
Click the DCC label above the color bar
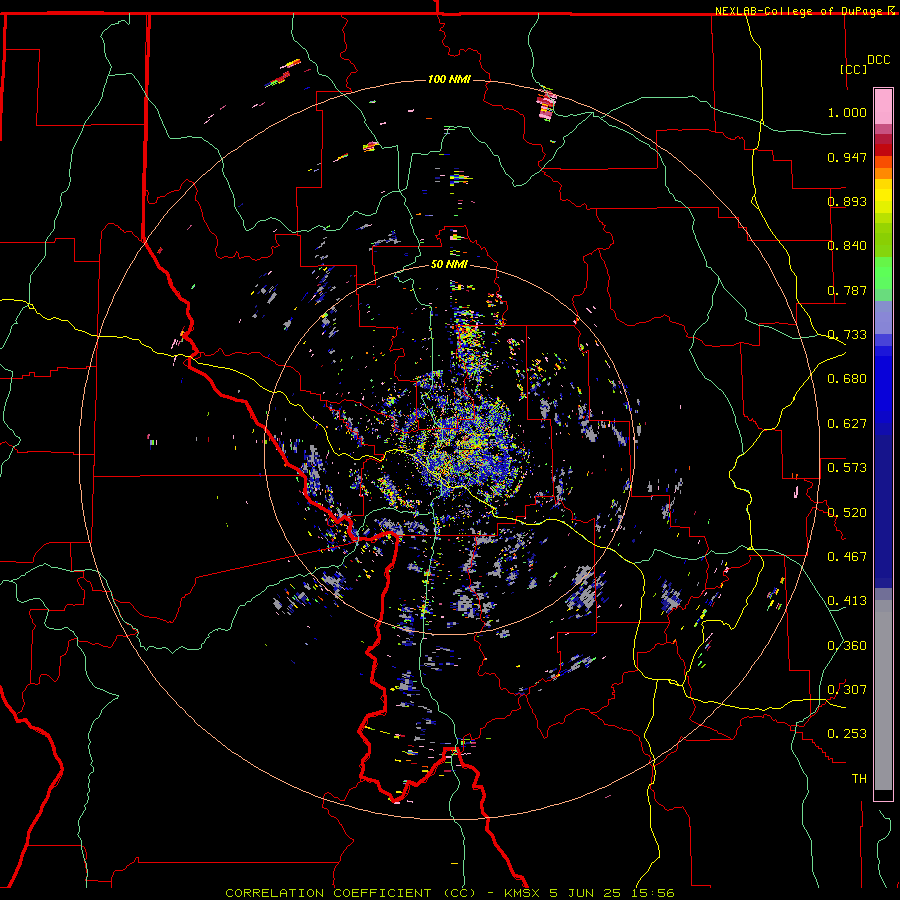tap(879, 60)
